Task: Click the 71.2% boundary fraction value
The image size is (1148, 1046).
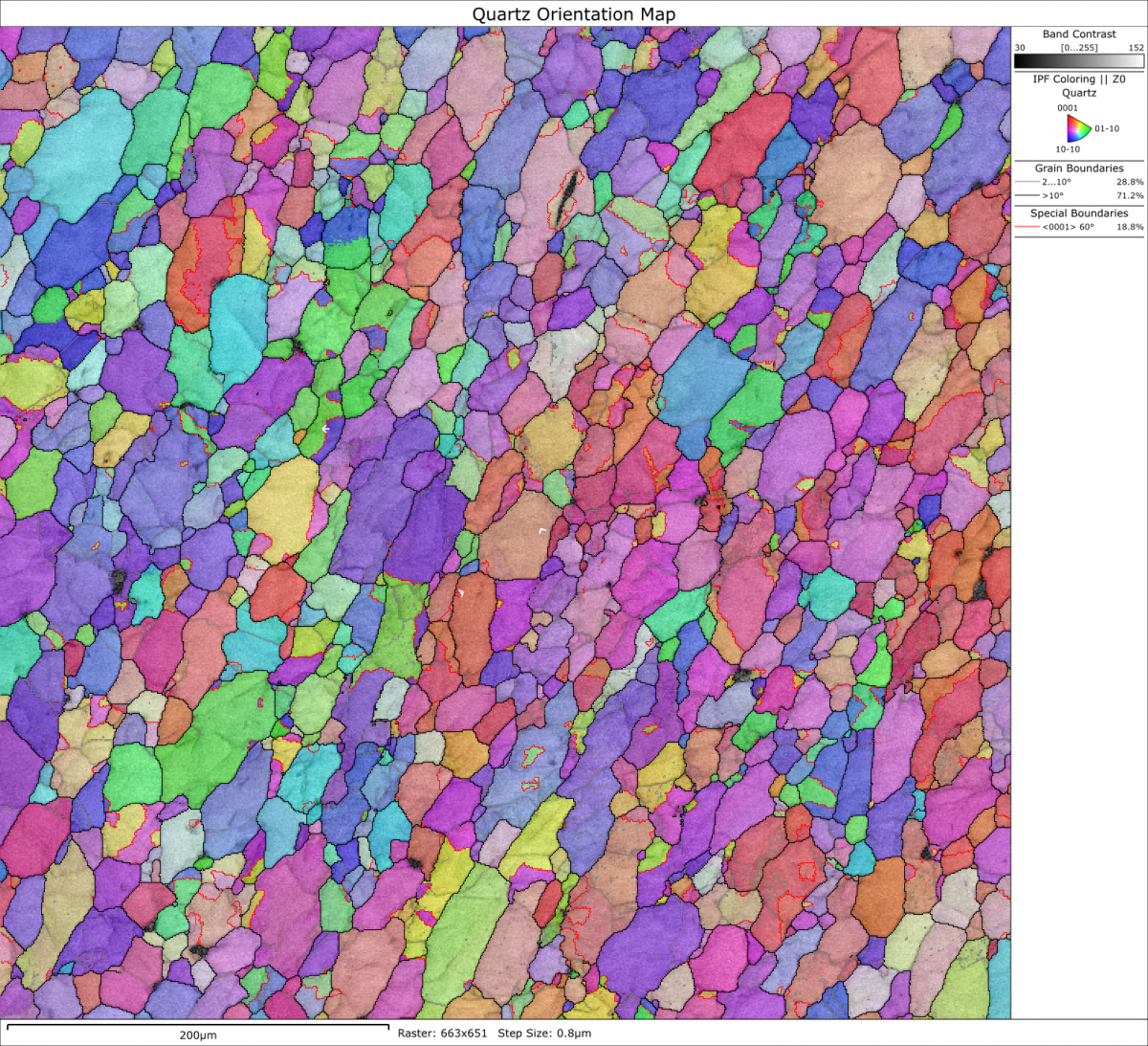Action: coord(1130,195)
